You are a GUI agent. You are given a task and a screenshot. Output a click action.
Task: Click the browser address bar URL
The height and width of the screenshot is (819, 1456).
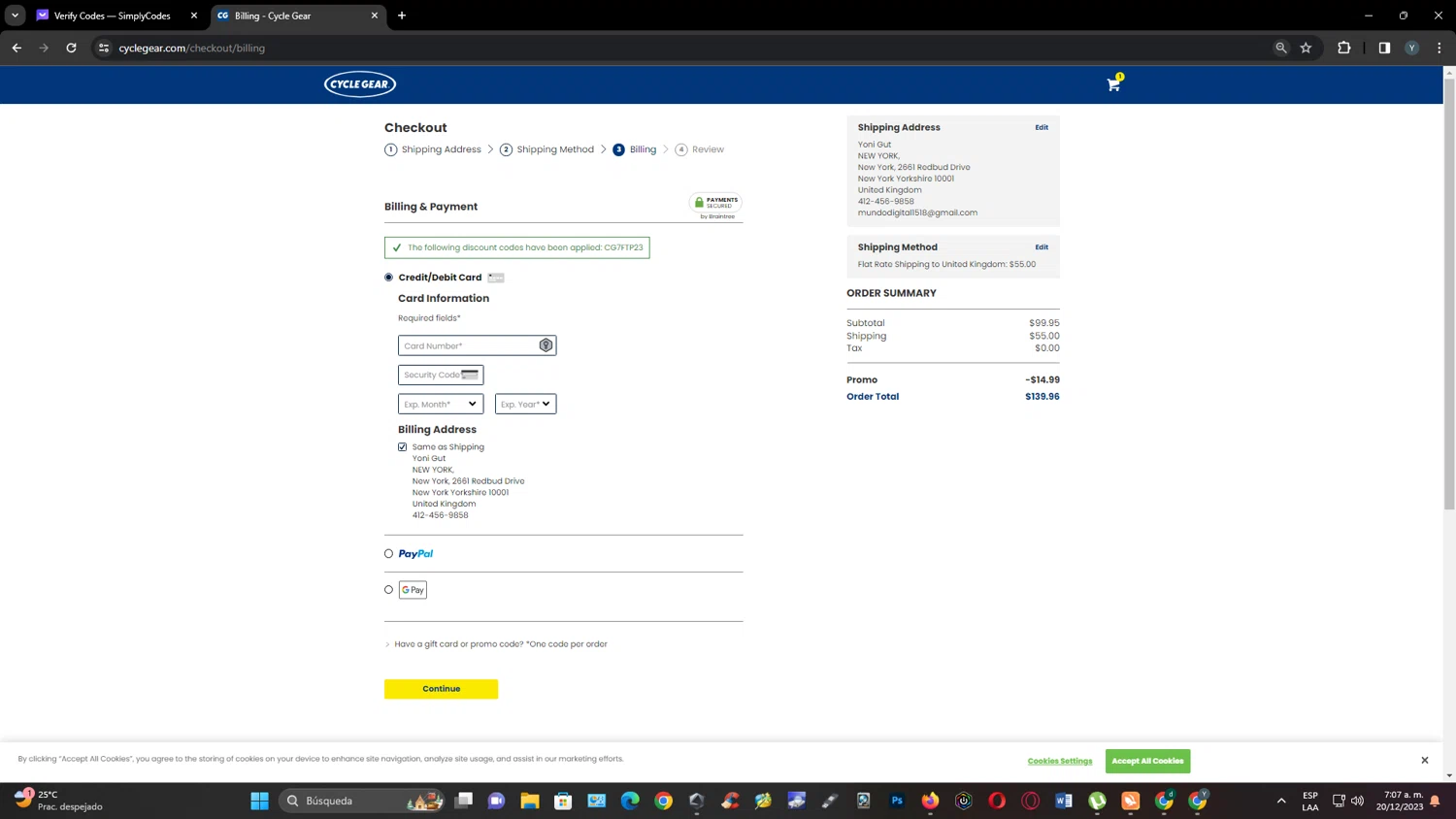(192, 48)
